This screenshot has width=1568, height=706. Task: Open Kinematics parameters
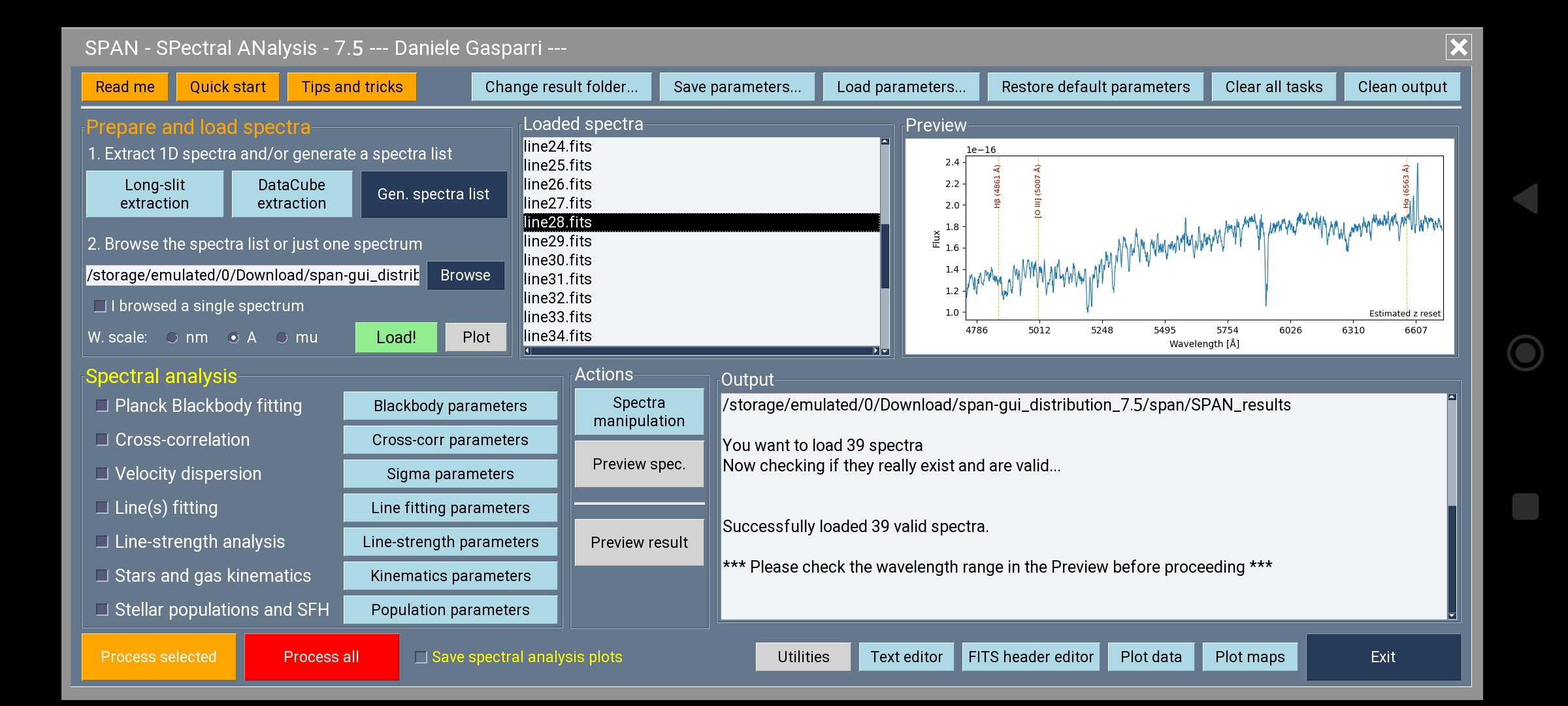click(x=450, y=576)
